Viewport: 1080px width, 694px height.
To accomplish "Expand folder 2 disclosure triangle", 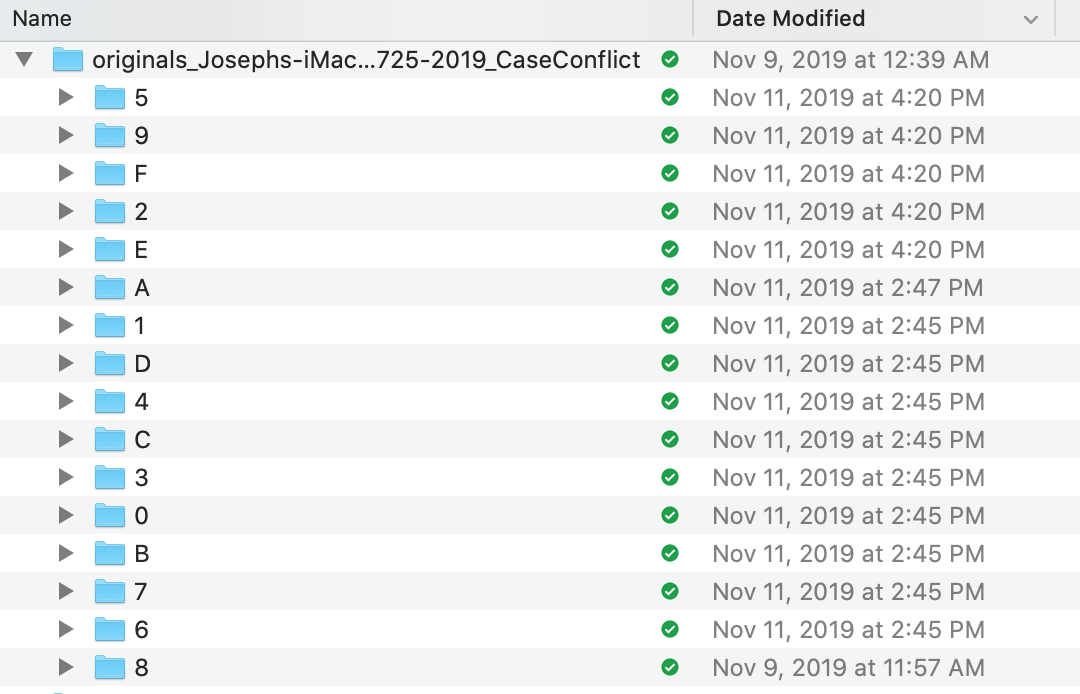I will pyautogui.click(x=66, y=212).
